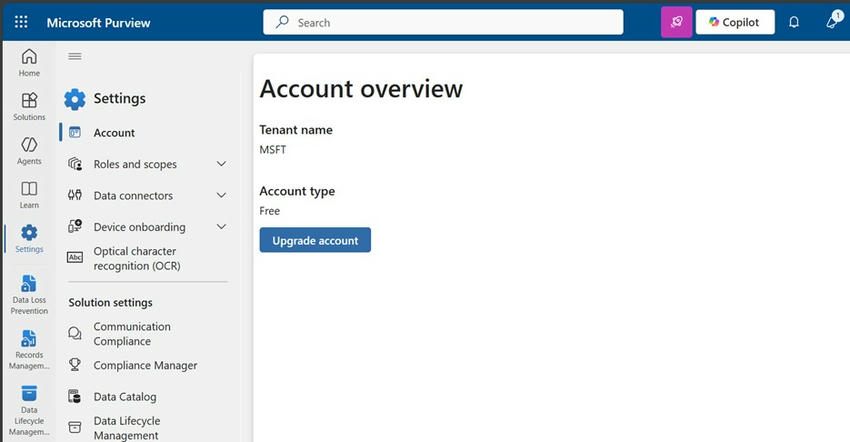
Task: Click the Communication Compliance chat icon
Action: pos(75,334)
